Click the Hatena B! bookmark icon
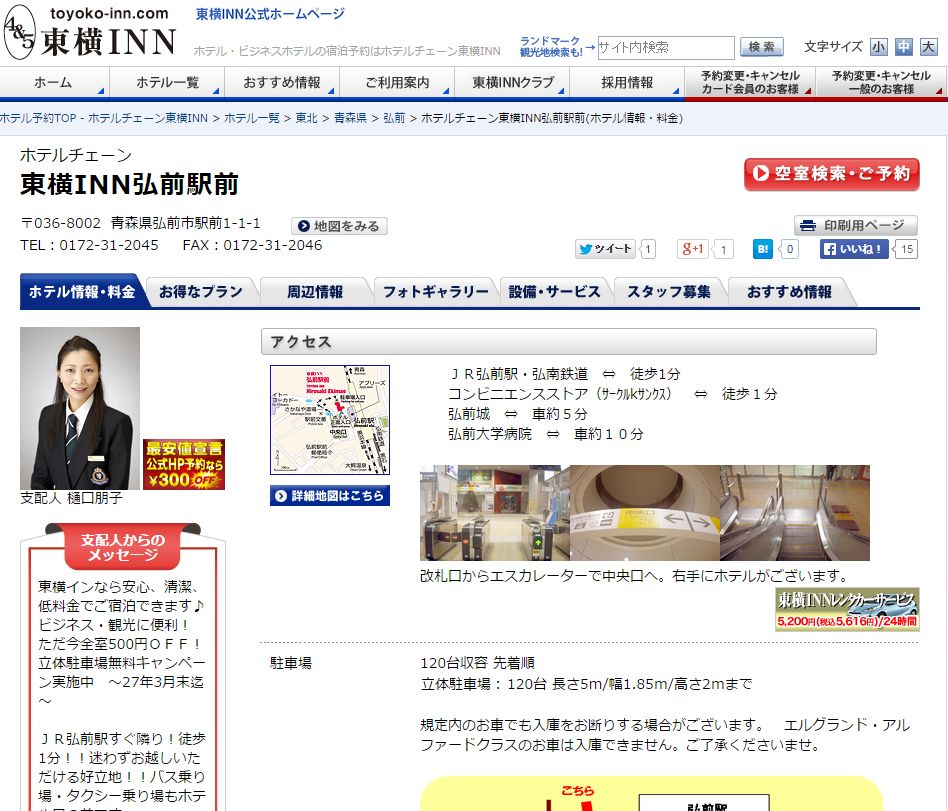The image size is (948, 811). [x=762, y=249]
